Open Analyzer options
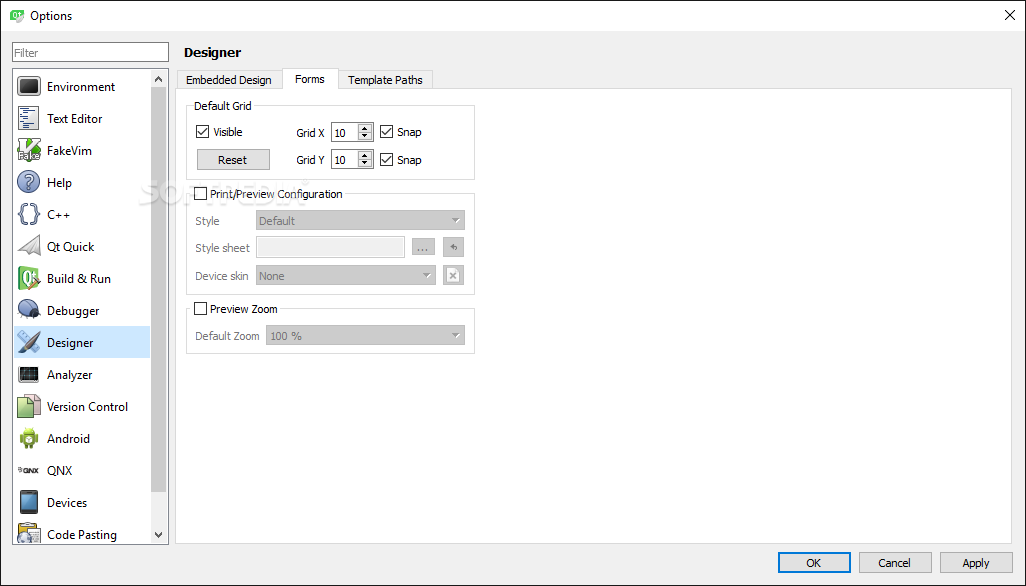Image resolution: width=1026 pixels, height=586 pixels. coord(81,375)
